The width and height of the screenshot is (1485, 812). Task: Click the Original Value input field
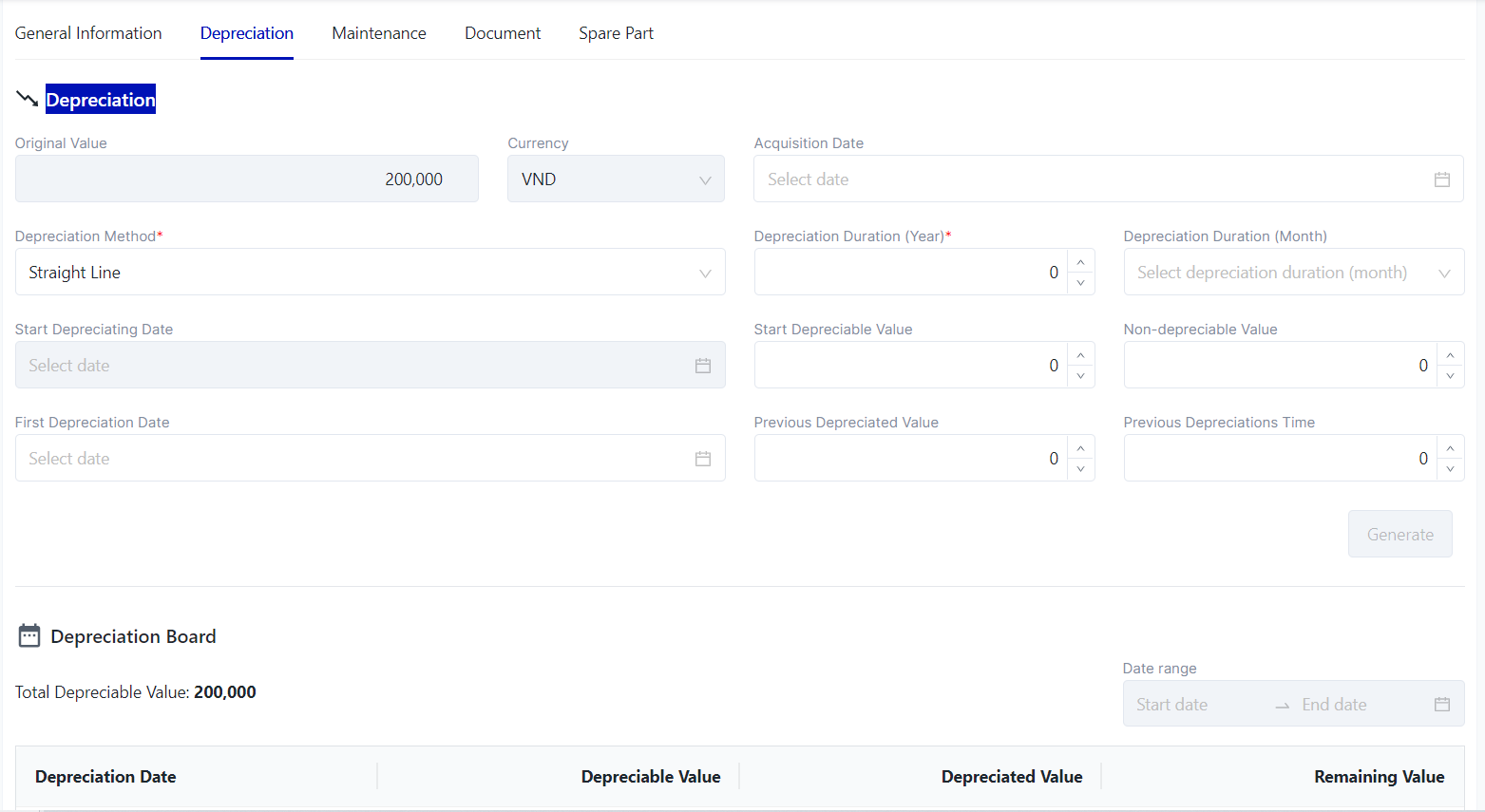pos(246,179)
